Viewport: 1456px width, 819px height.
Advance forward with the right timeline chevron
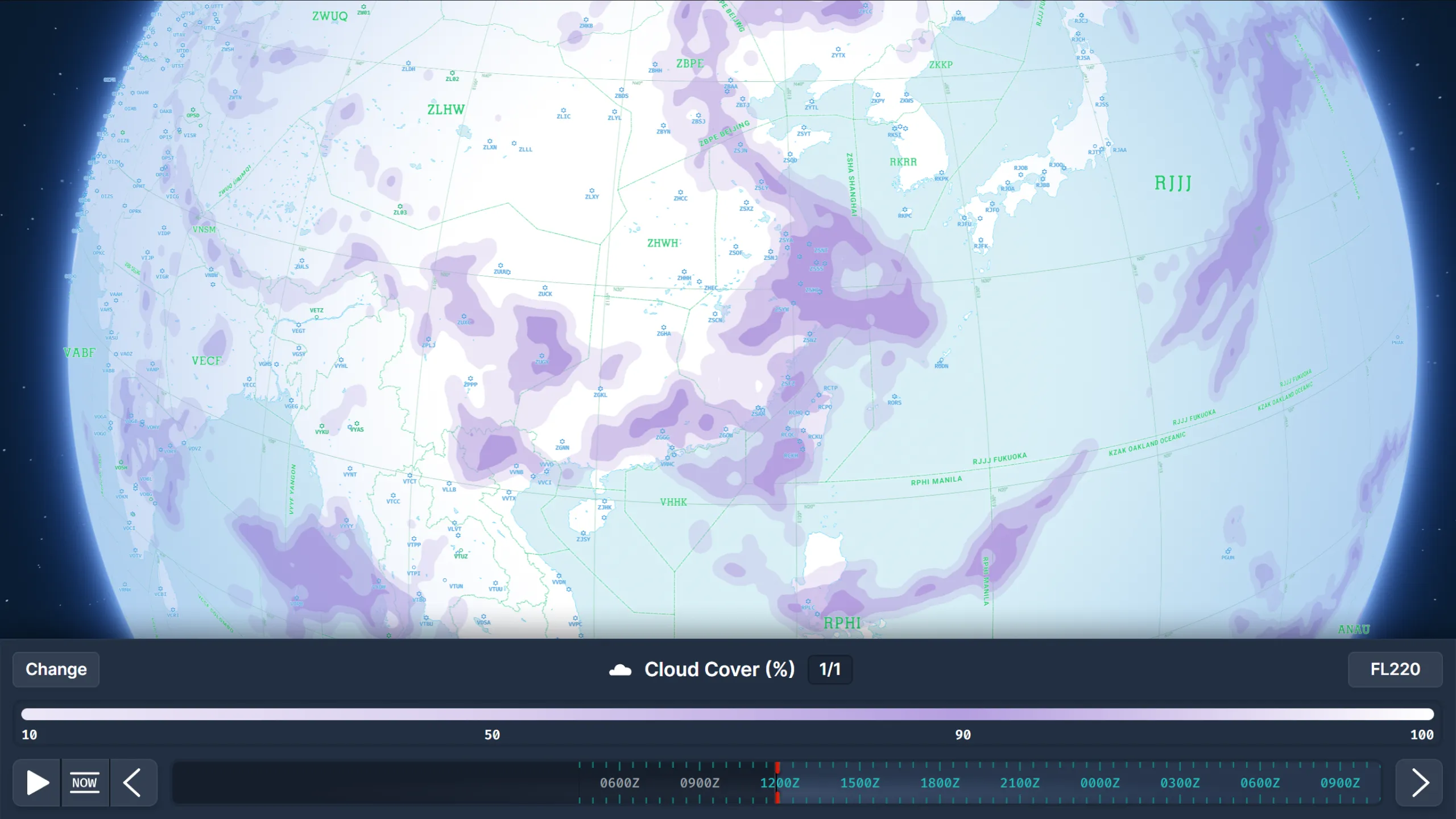[1420, 783]
